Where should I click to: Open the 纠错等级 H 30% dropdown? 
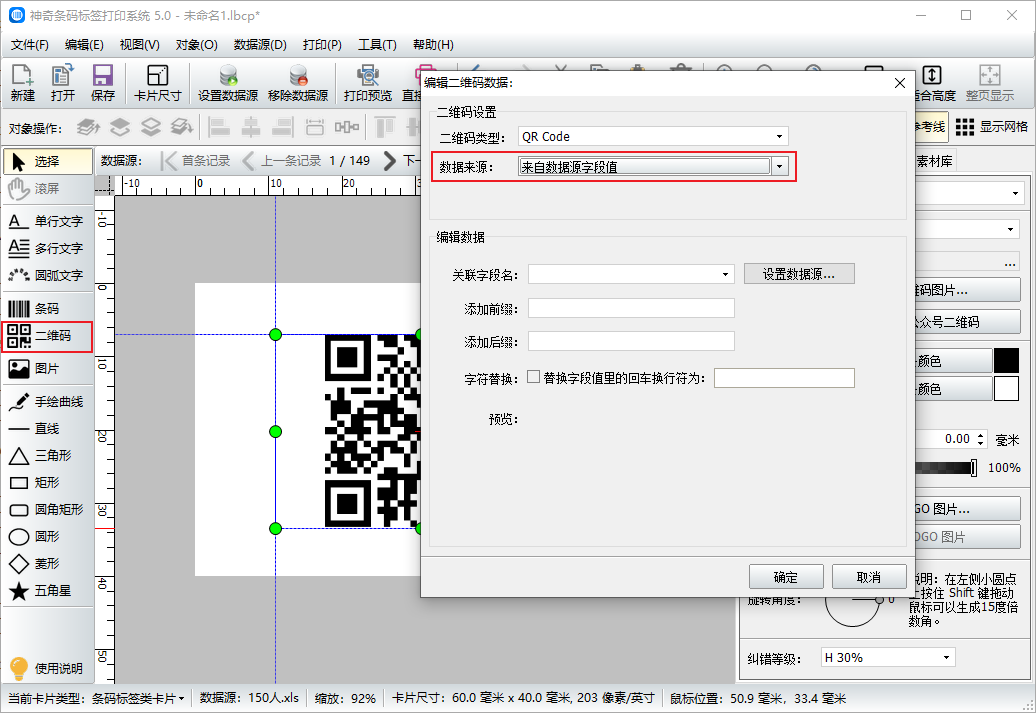pyautogui.click(x=946, y=657)
